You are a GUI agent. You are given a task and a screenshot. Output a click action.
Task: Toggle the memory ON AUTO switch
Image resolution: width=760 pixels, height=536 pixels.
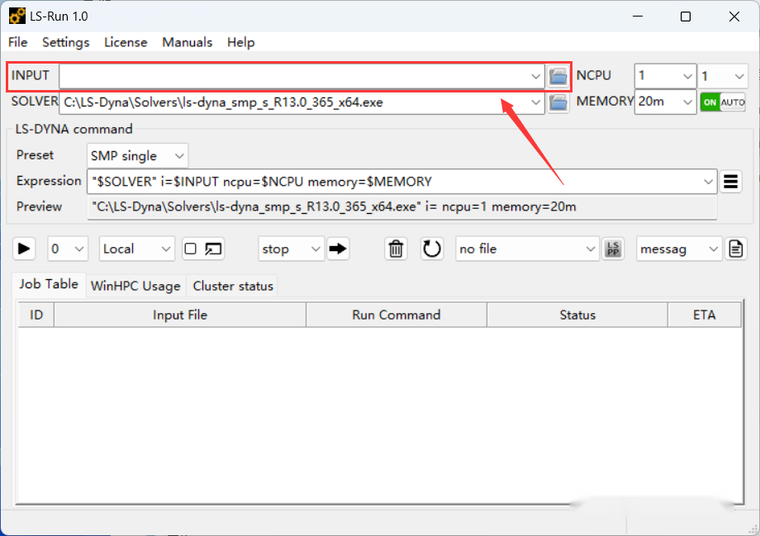coord(722,102)
